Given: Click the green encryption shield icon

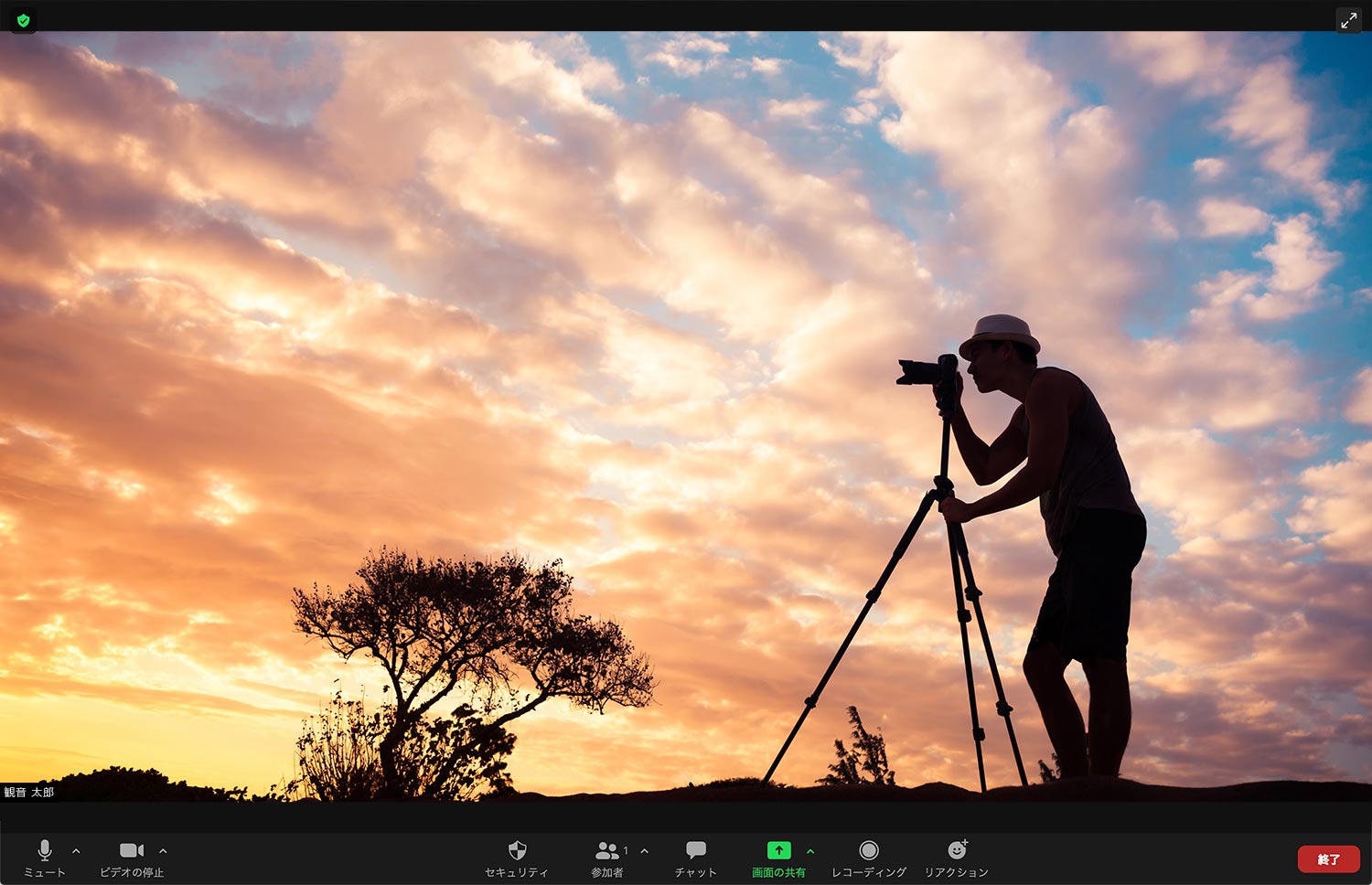Looking at the screenshot, I should 24,20.
